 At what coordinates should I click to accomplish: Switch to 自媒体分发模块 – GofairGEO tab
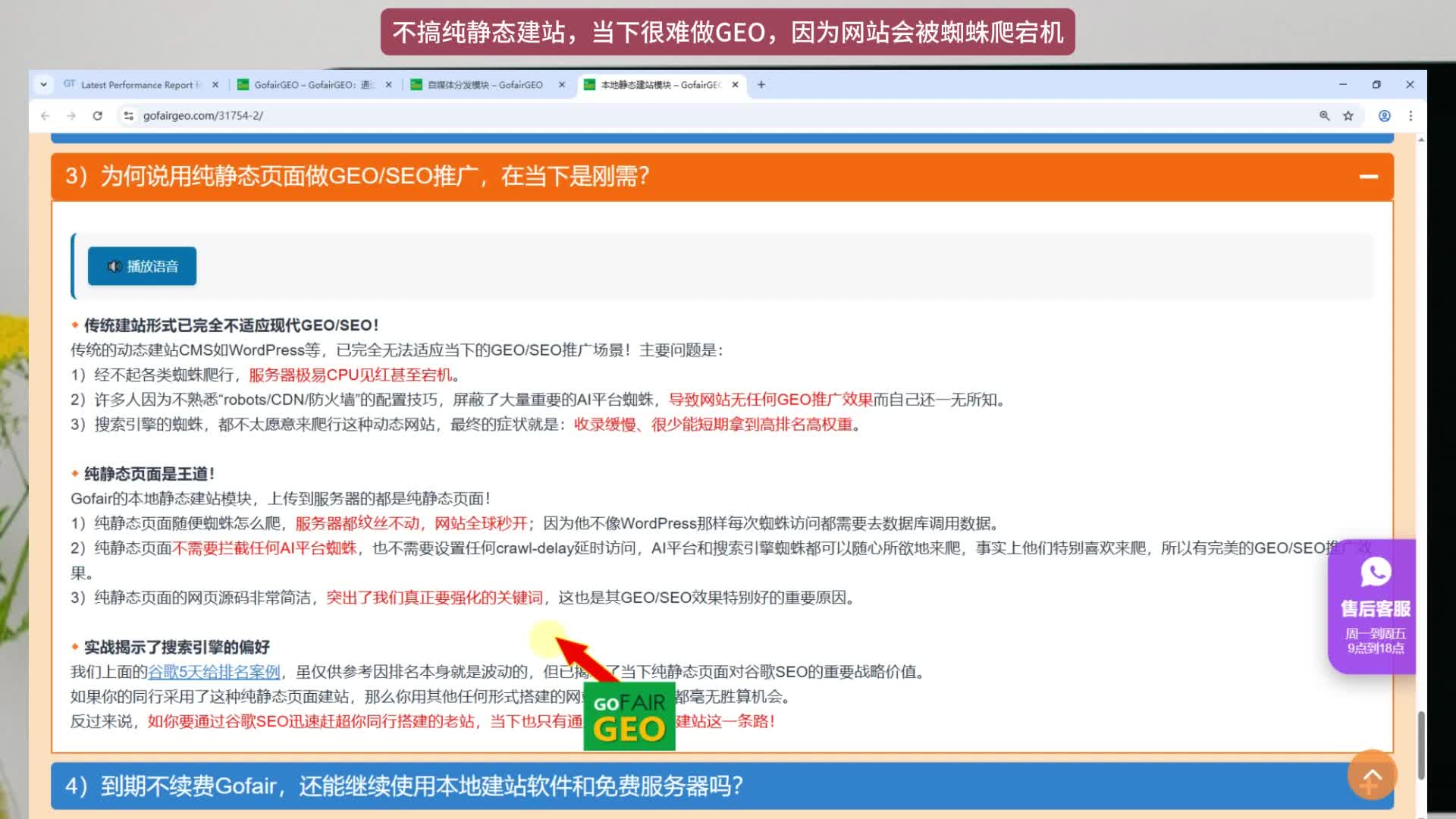[x=484, y=85]
